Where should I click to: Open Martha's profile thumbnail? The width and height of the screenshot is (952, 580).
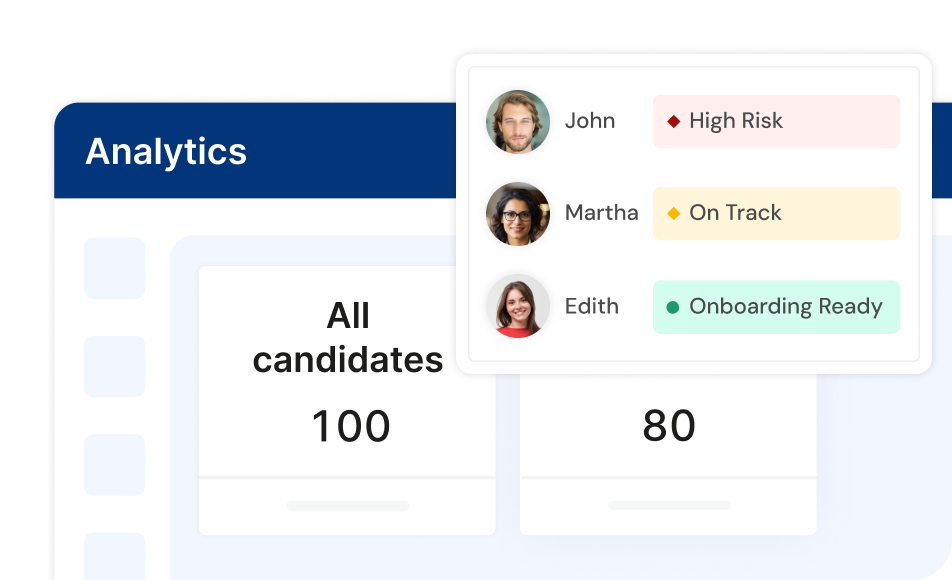(517, 214)
